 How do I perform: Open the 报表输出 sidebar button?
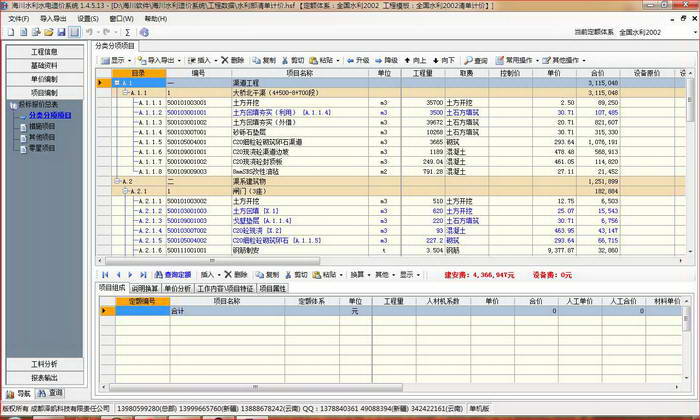[x=45, y=378]
